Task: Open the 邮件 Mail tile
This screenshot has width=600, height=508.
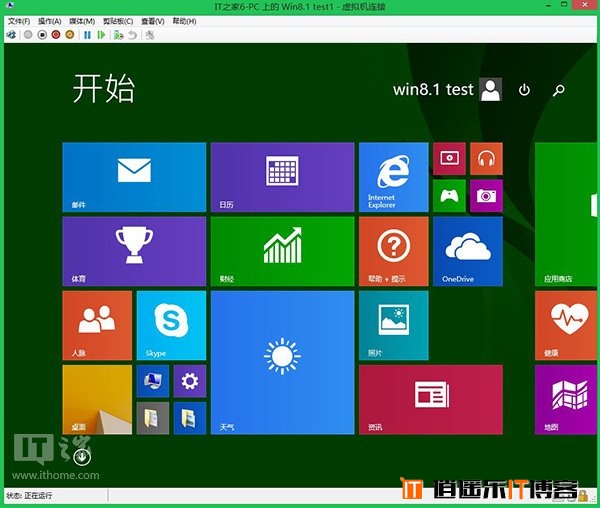Action: click(x=134, y=177)
